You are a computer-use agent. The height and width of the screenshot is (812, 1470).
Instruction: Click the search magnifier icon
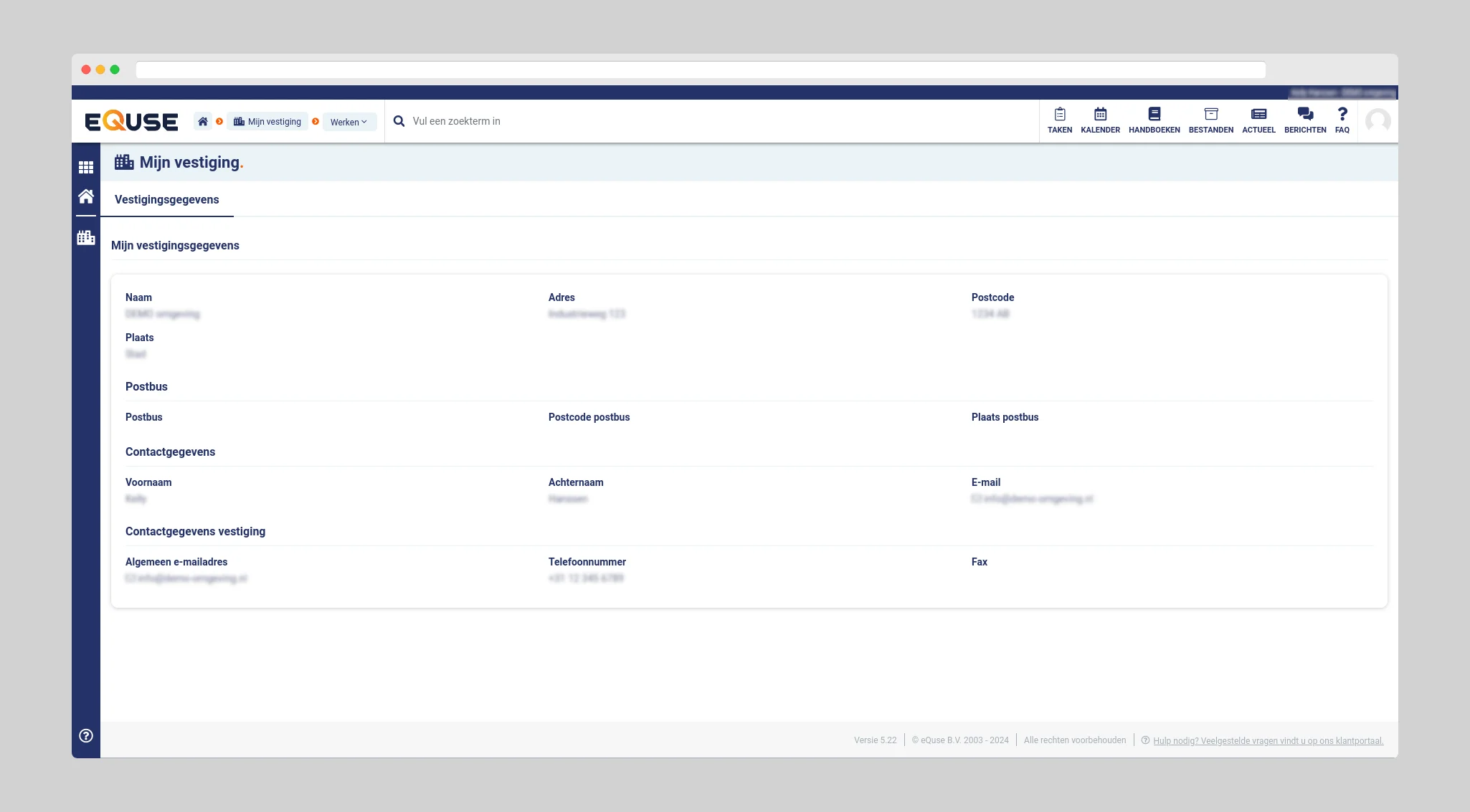[399, 121]
